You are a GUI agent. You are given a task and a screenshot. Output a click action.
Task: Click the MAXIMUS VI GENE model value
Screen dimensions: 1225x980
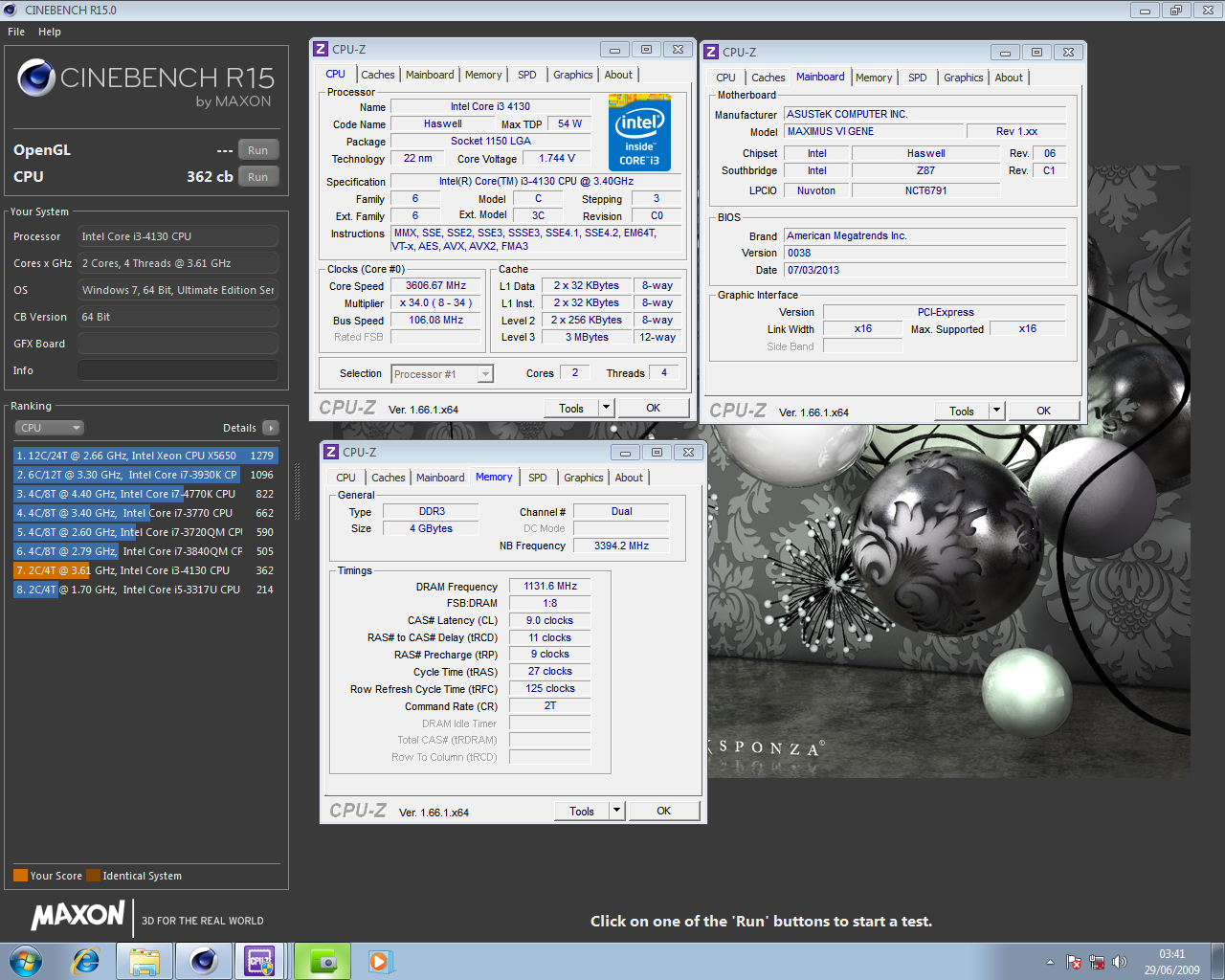[x=872, y=131]
